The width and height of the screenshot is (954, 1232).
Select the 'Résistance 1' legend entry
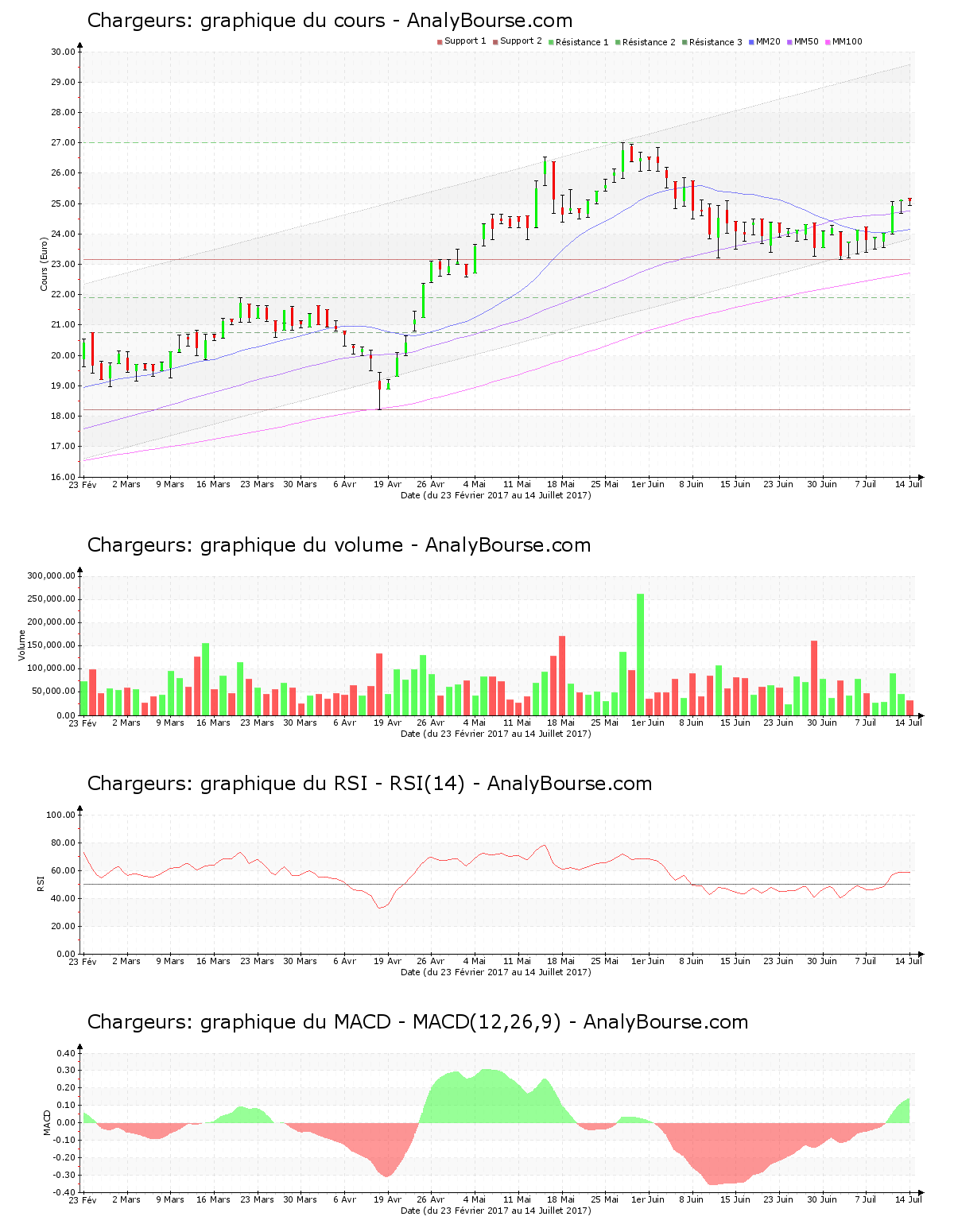578,41
